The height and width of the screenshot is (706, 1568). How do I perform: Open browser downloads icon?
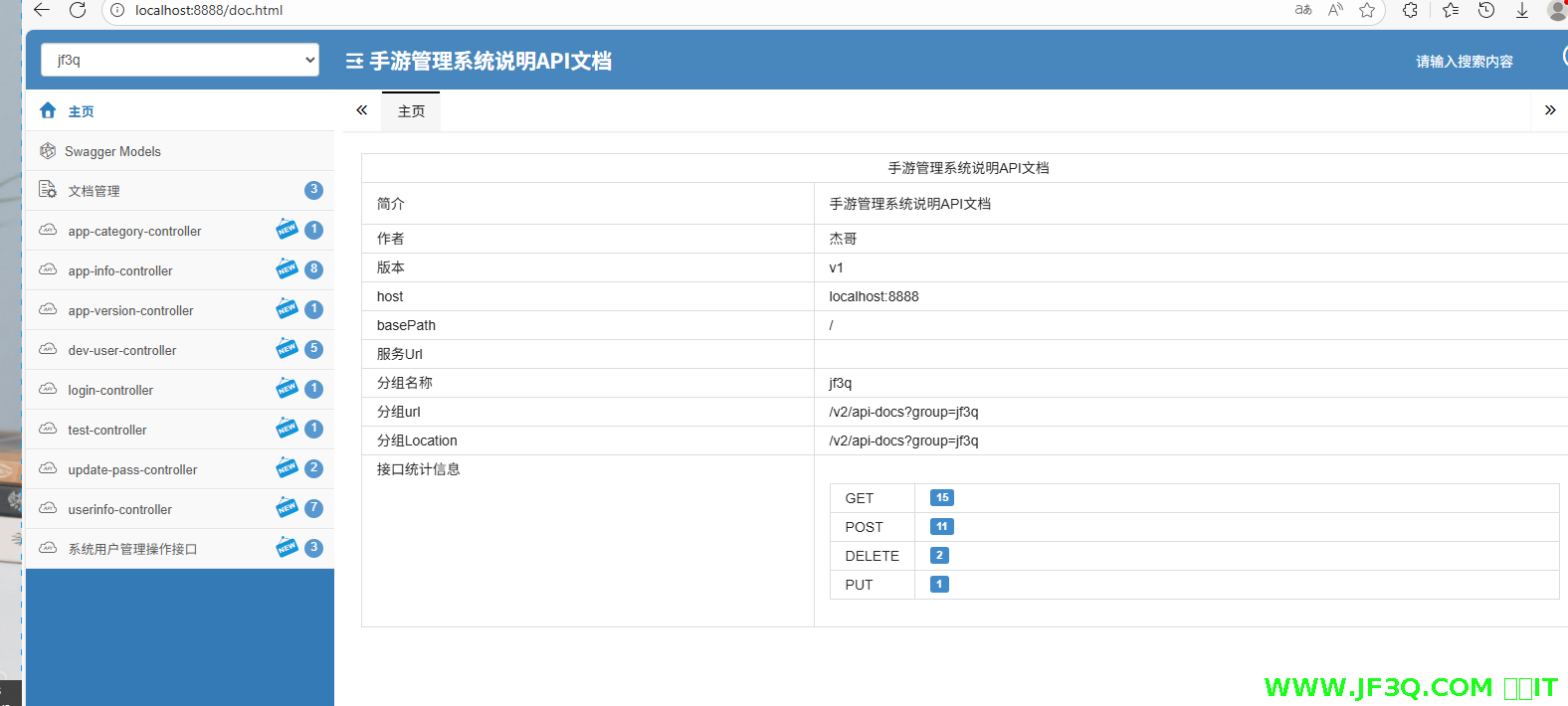click(x=1521, y=10)
